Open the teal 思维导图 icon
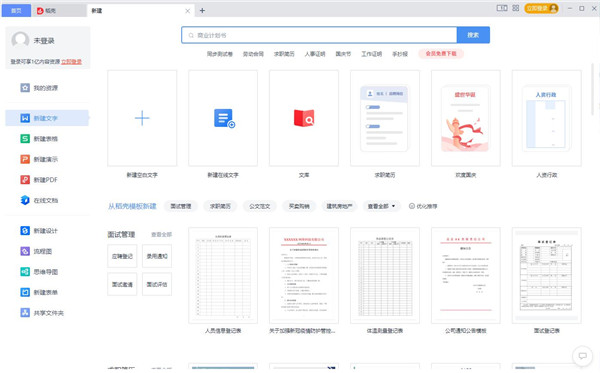The height and width of the screenshot is (373, 600). 25,272
